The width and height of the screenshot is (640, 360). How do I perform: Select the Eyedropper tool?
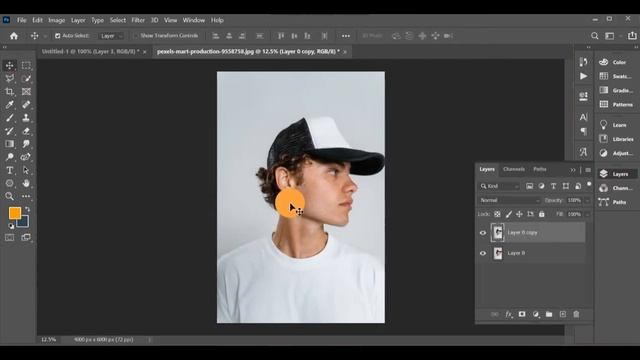(9, 104)
